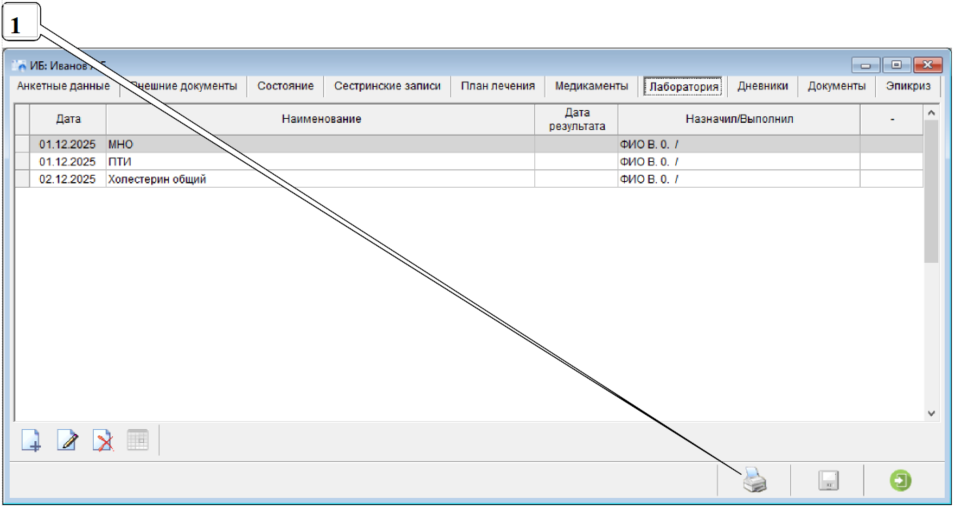
Task: Select the Холестерин общий row
Action: click(x=320, y=179)
